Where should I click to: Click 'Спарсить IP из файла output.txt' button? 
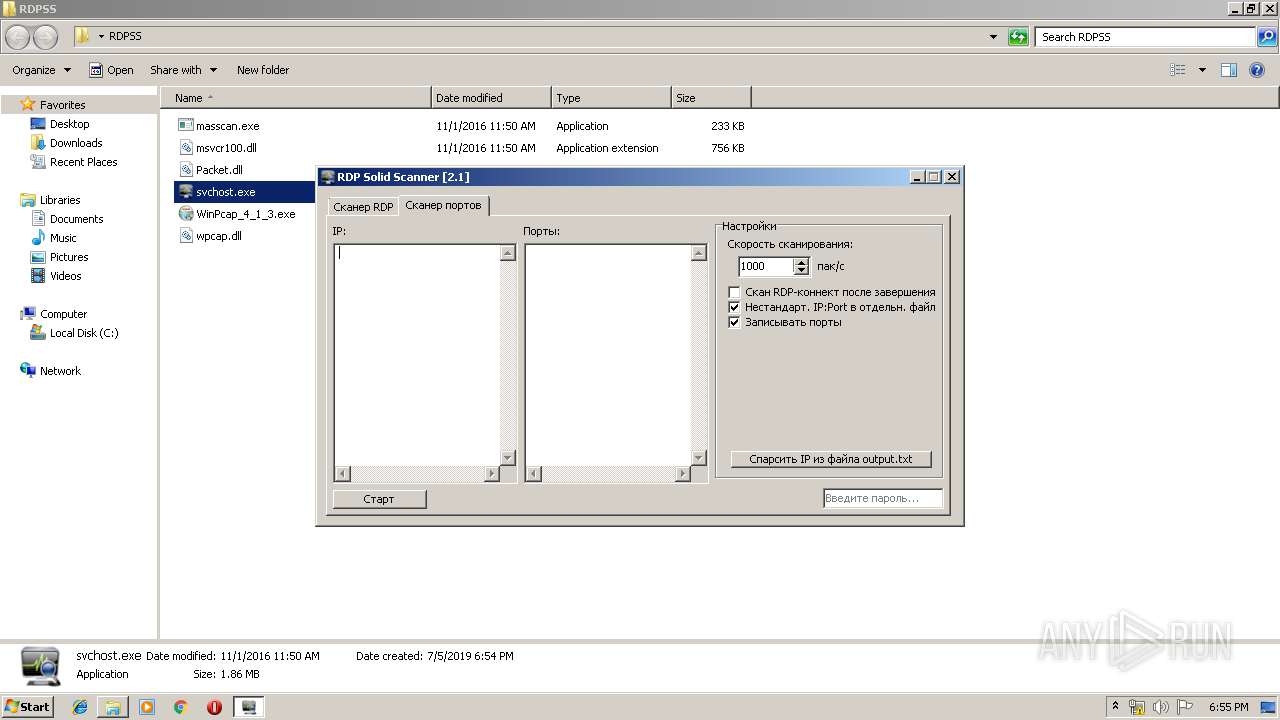pos(831,459)
